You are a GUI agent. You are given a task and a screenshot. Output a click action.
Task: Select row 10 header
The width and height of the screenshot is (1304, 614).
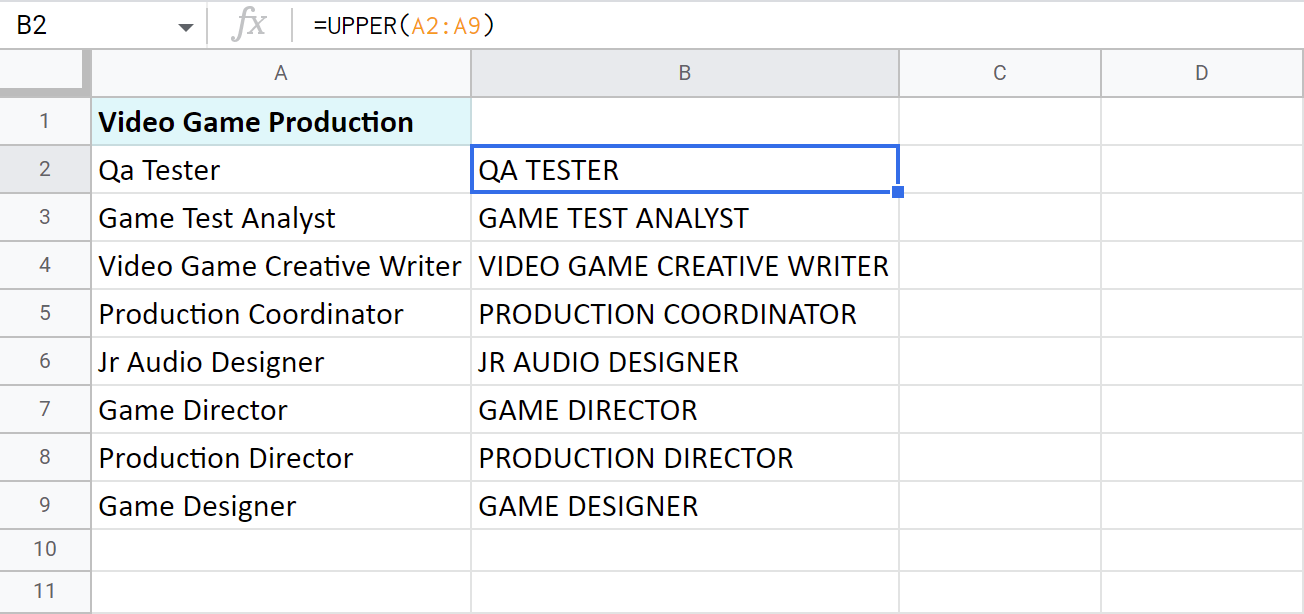coord(45,549)
